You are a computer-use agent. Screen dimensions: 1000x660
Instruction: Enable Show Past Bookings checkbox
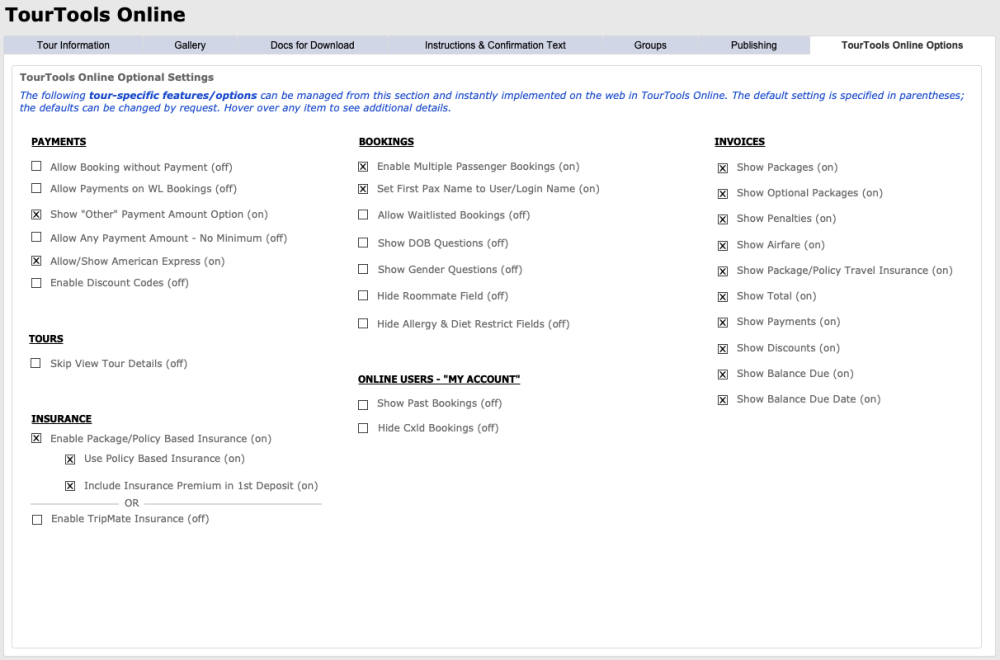(x=363, y=404)
